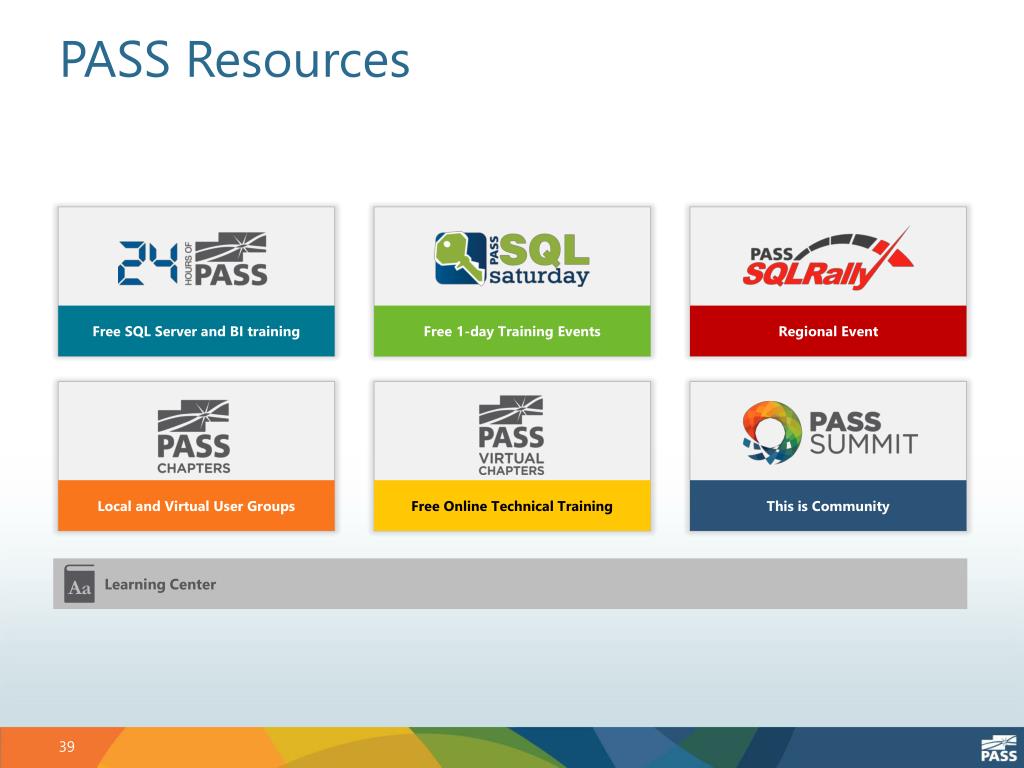Click the PASS logo in footer corner
This screenshot has height=768, width=1024.
(x=999, y=748)
